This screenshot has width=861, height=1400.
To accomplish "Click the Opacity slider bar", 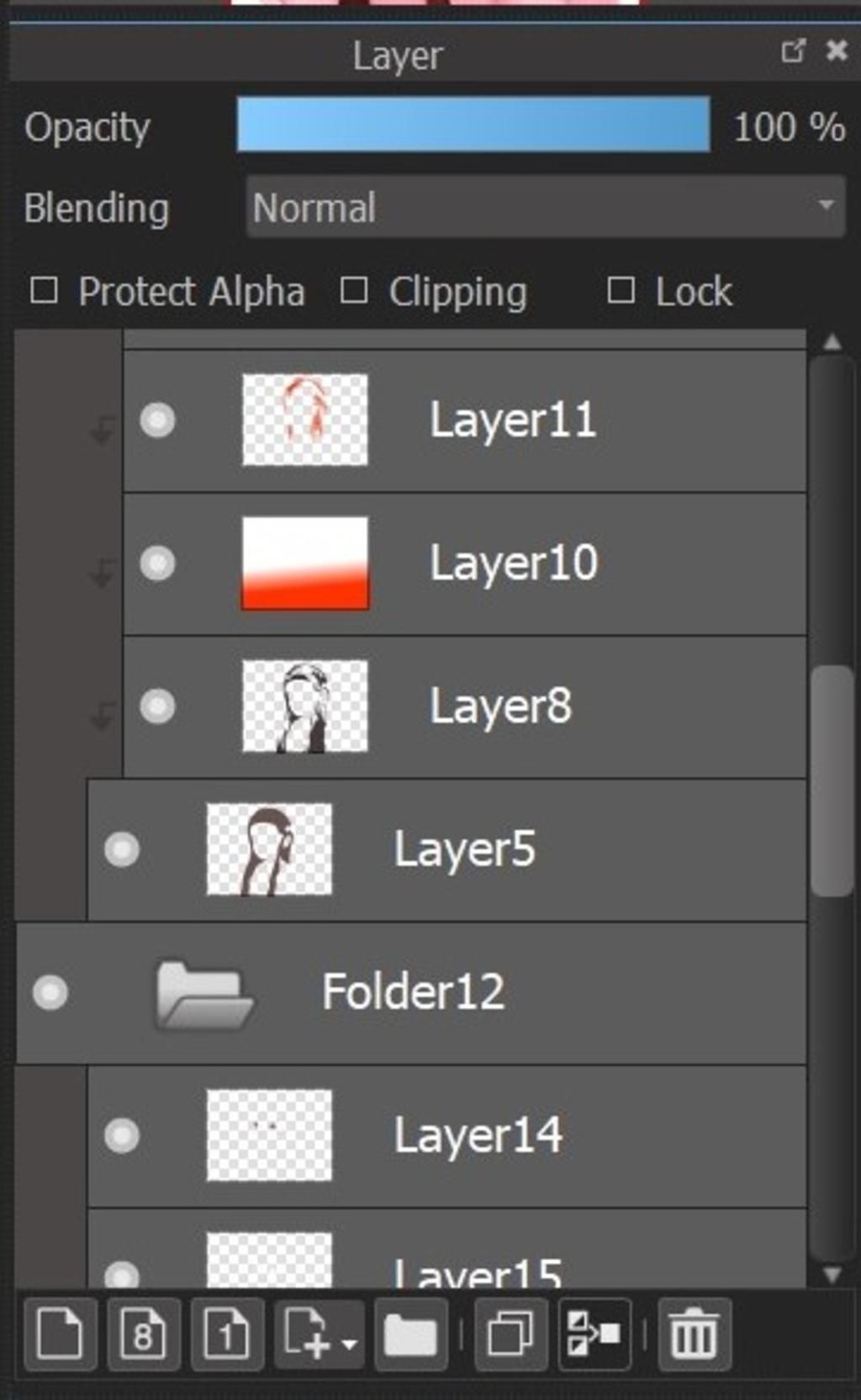I will tap(473, 124).
